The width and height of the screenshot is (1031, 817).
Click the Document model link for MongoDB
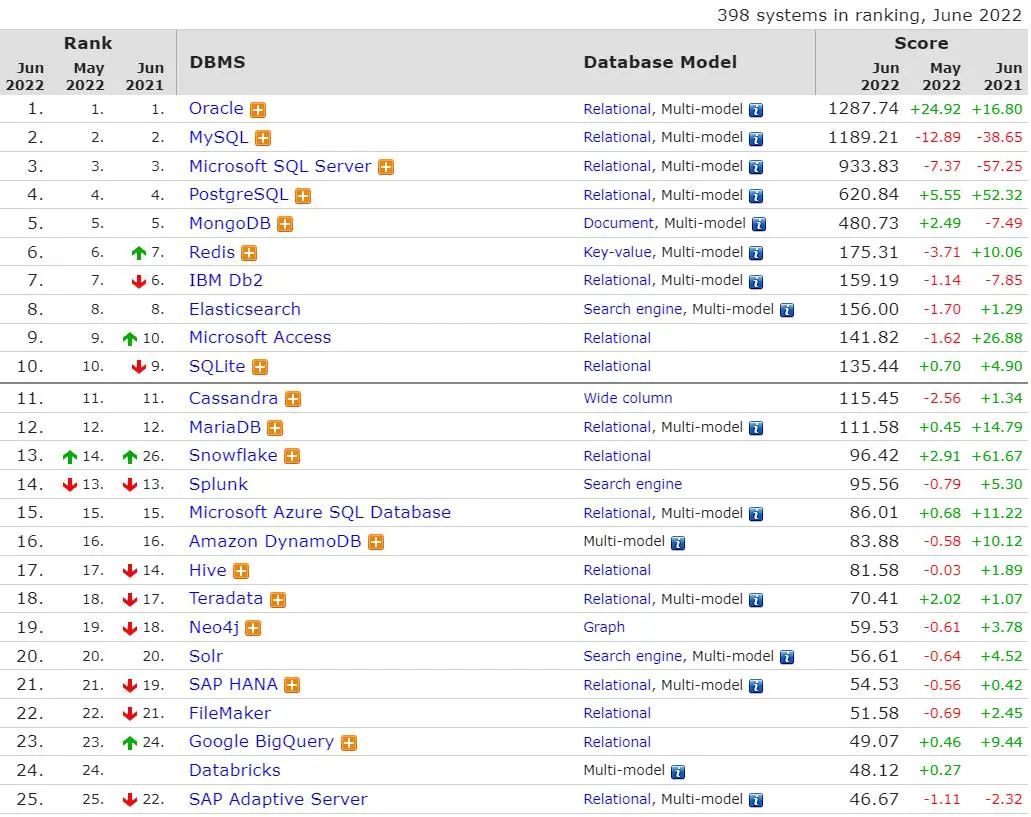point(619,224)
